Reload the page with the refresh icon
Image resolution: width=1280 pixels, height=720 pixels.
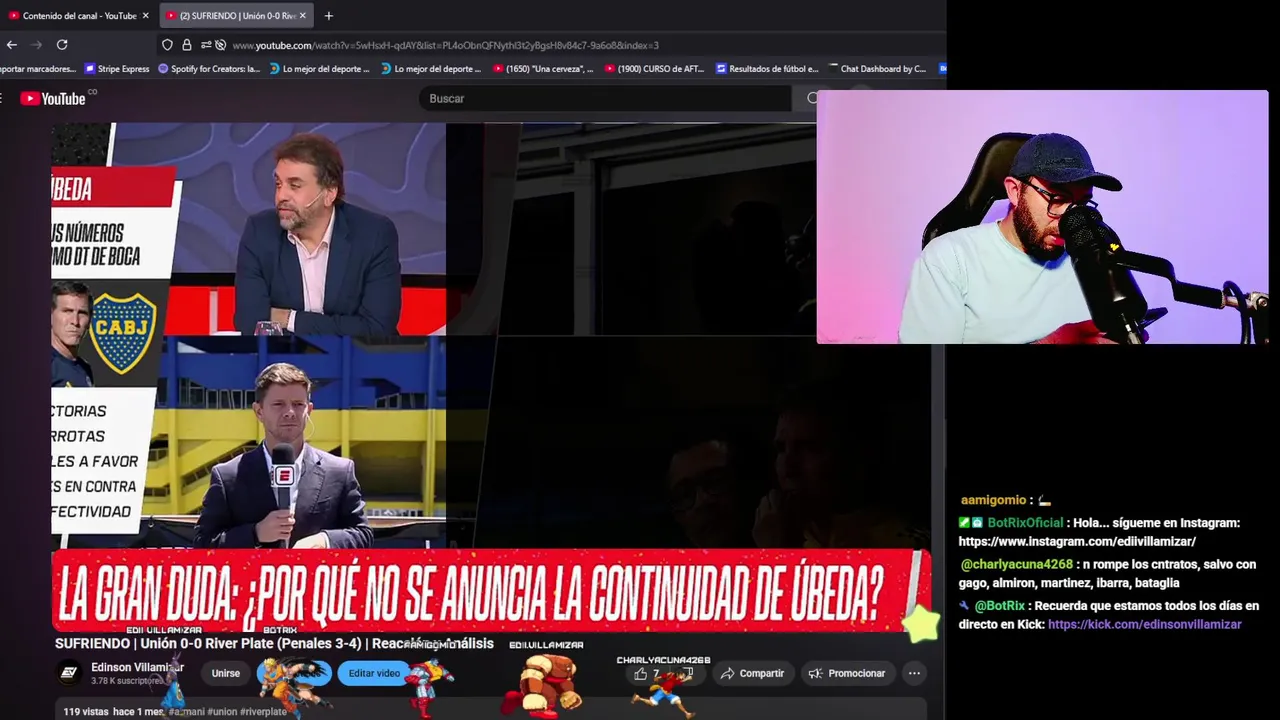62,45
